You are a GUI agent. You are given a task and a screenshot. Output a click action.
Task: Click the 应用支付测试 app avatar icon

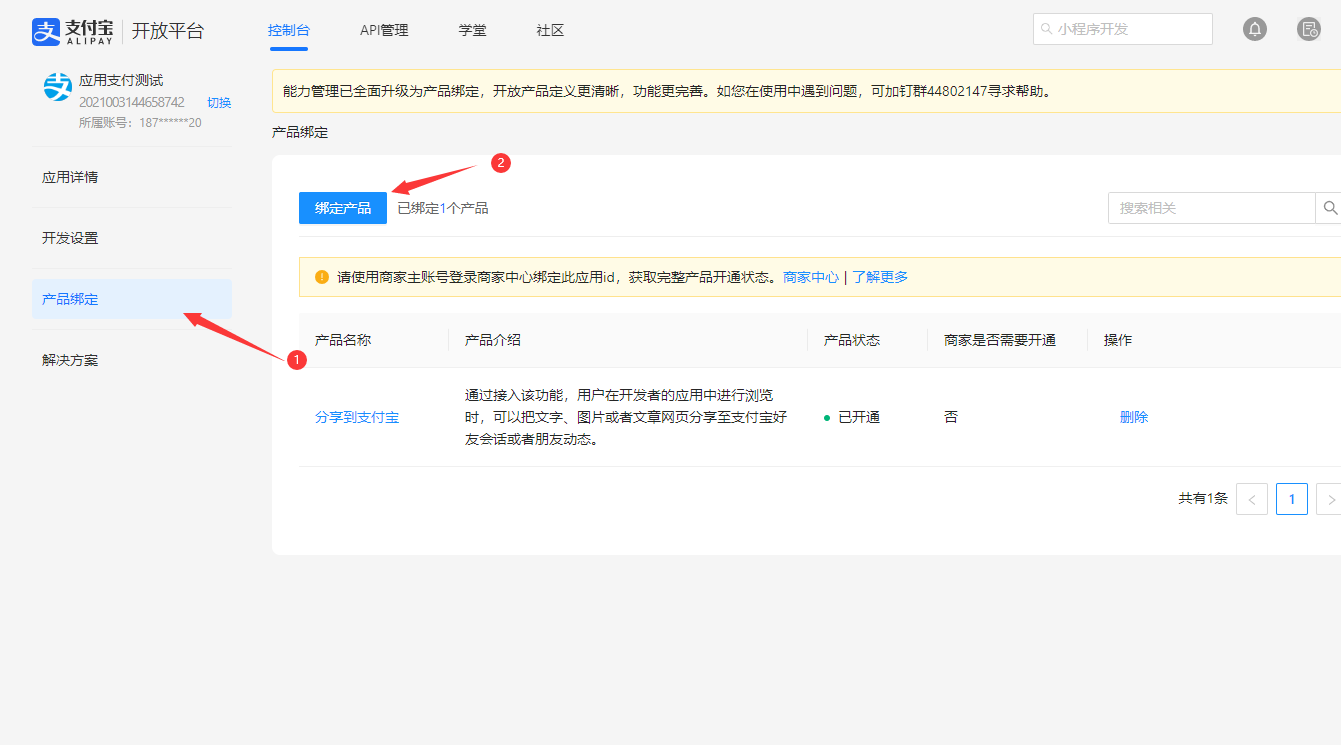(x=58, y=87)
